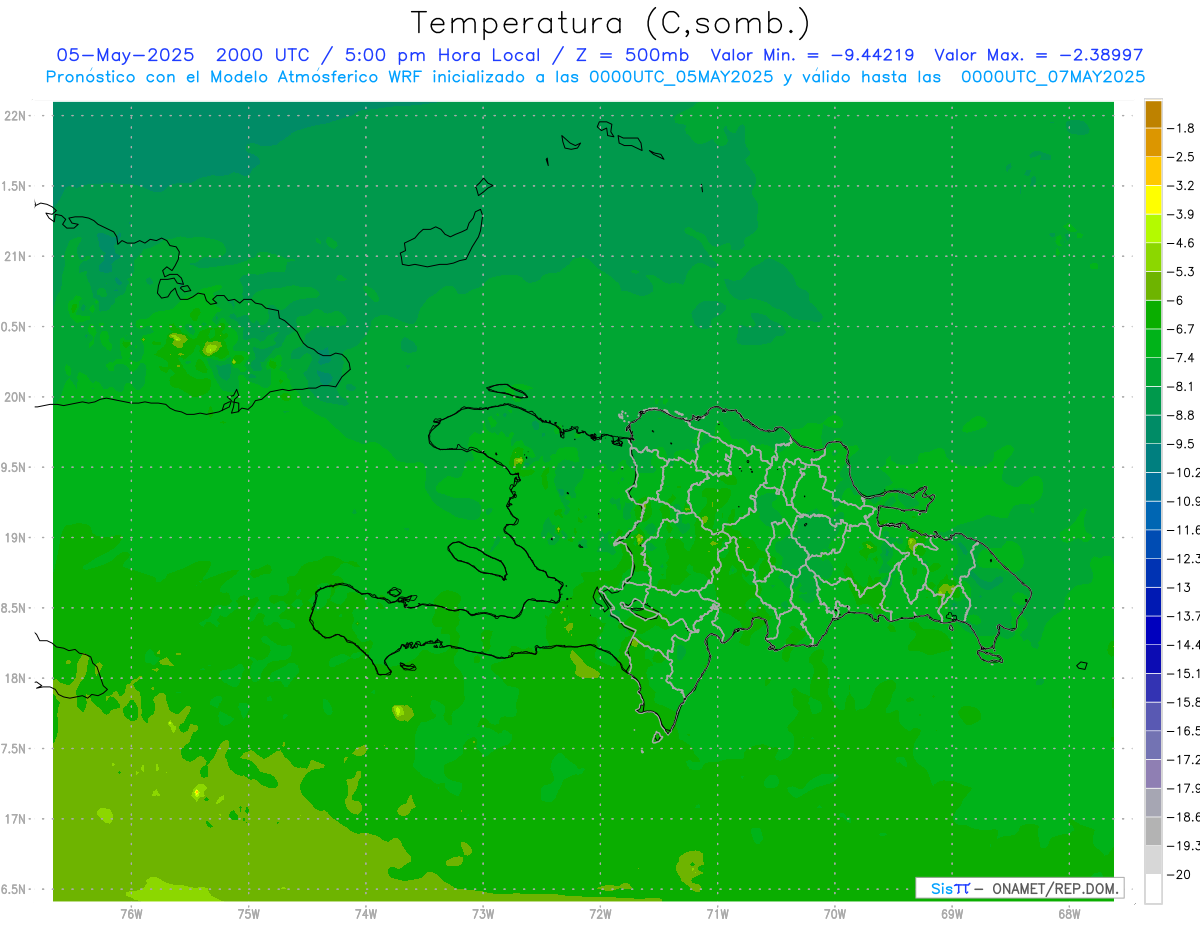1200x927 pixels.
Task: Click the "-6.7" colorbar label
Action: tap(1182, 329)
